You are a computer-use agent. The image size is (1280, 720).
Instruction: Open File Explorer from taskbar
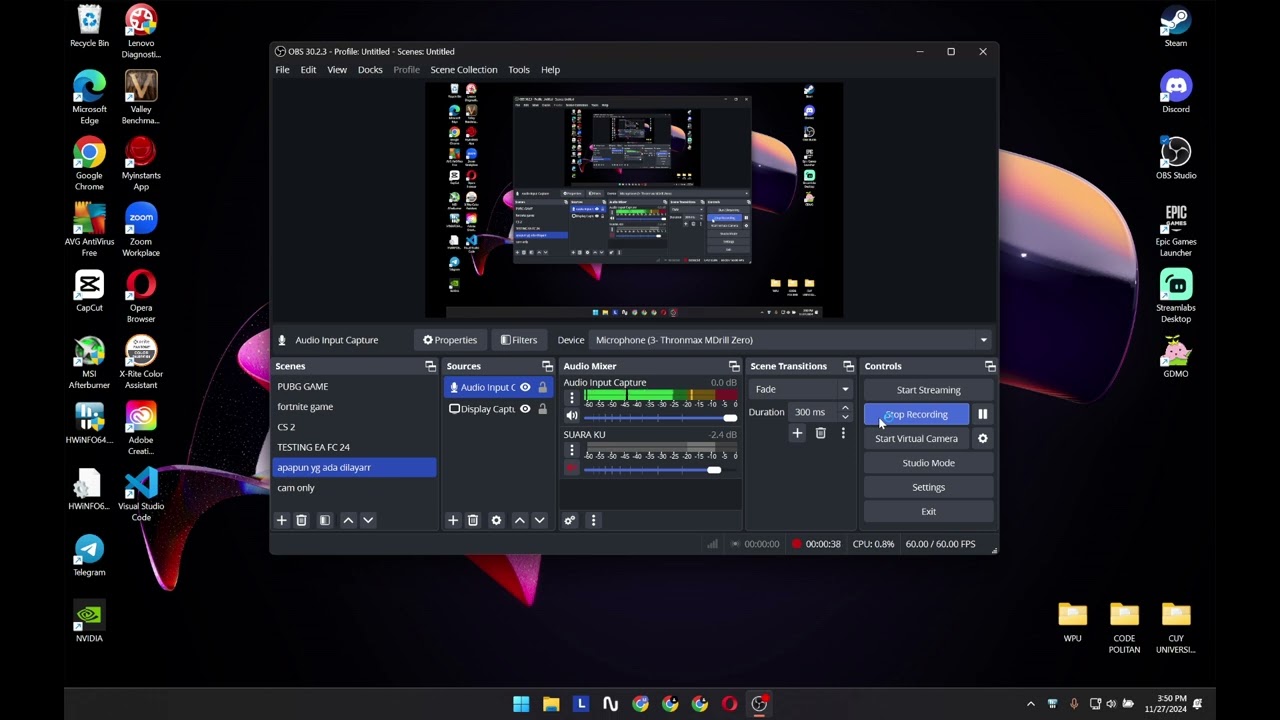tap(551, 704)
